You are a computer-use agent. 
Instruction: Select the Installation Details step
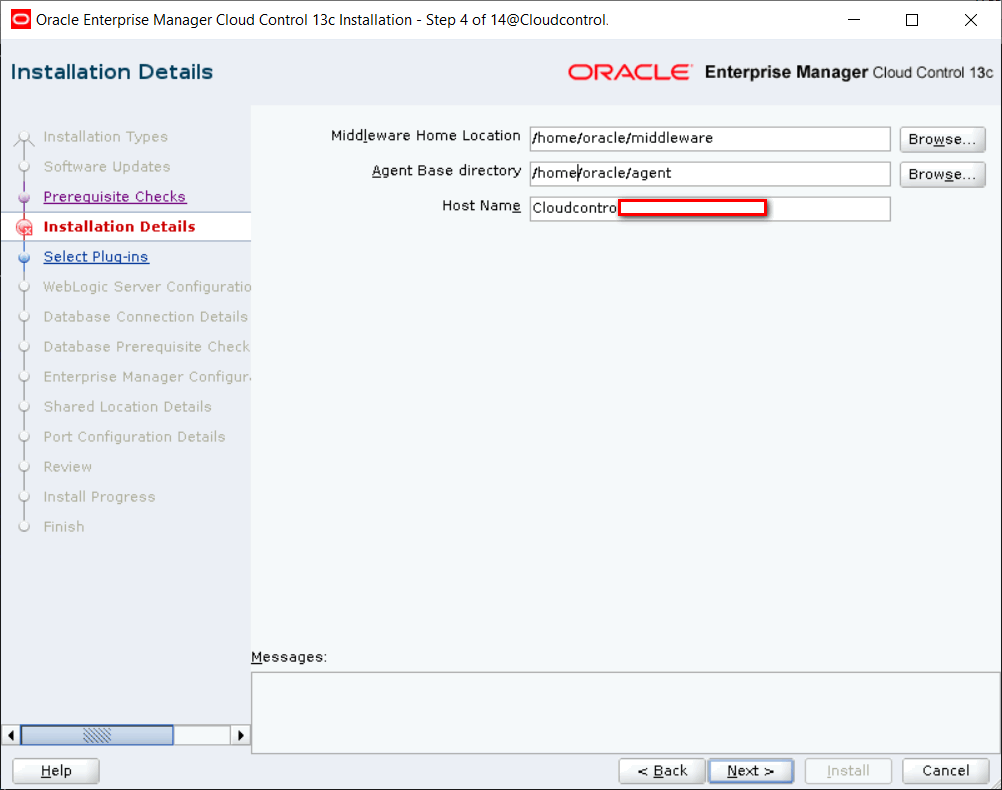(x=119, y=227)
